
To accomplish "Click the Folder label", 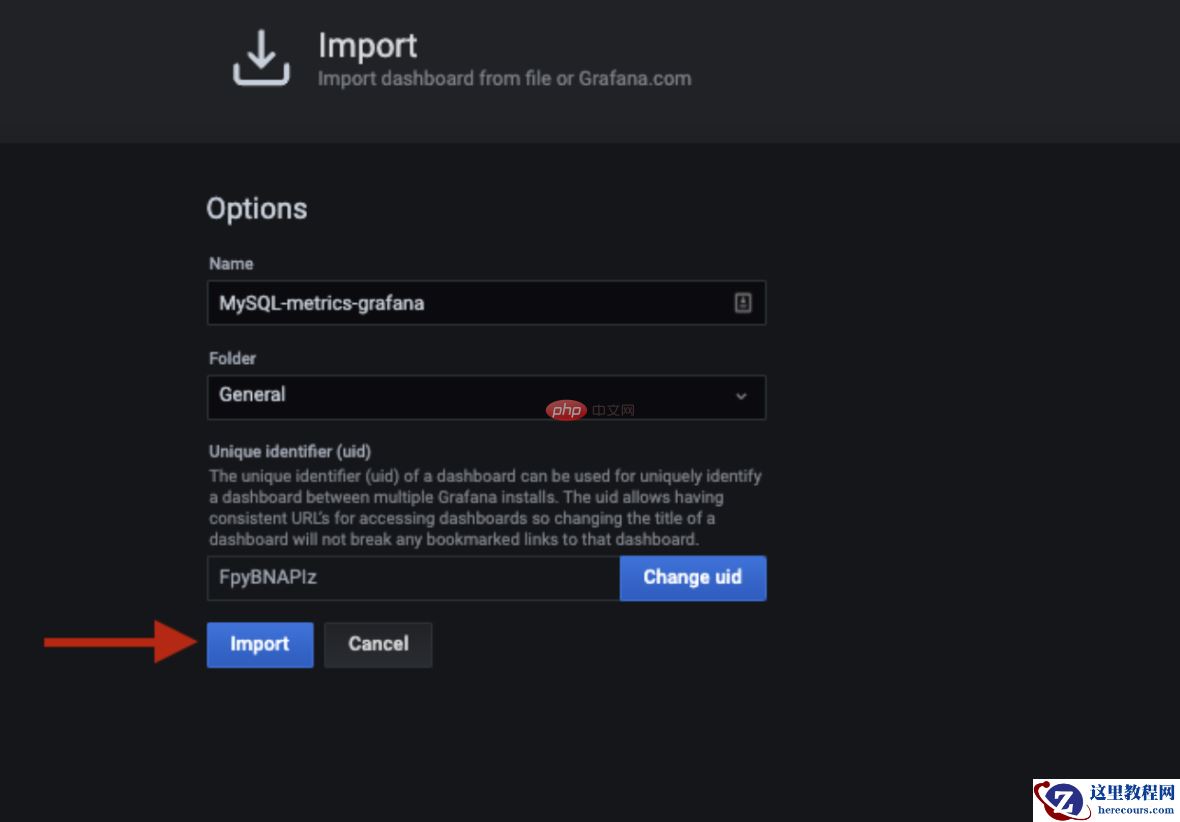I will click(x=233, y=358).
